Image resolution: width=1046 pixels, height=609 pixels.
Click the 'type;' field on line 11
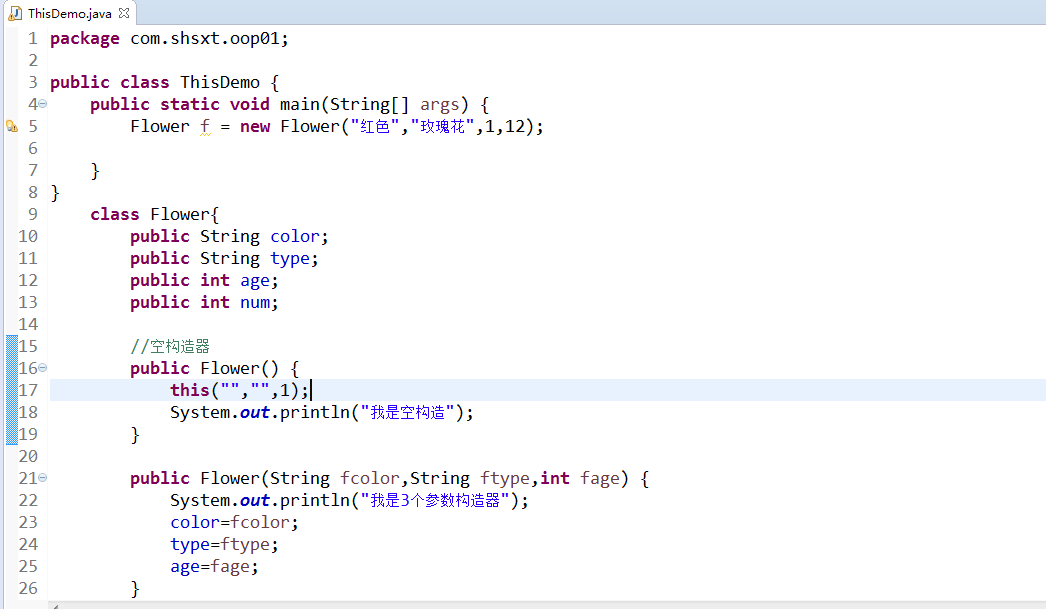[x=294, y=259]
